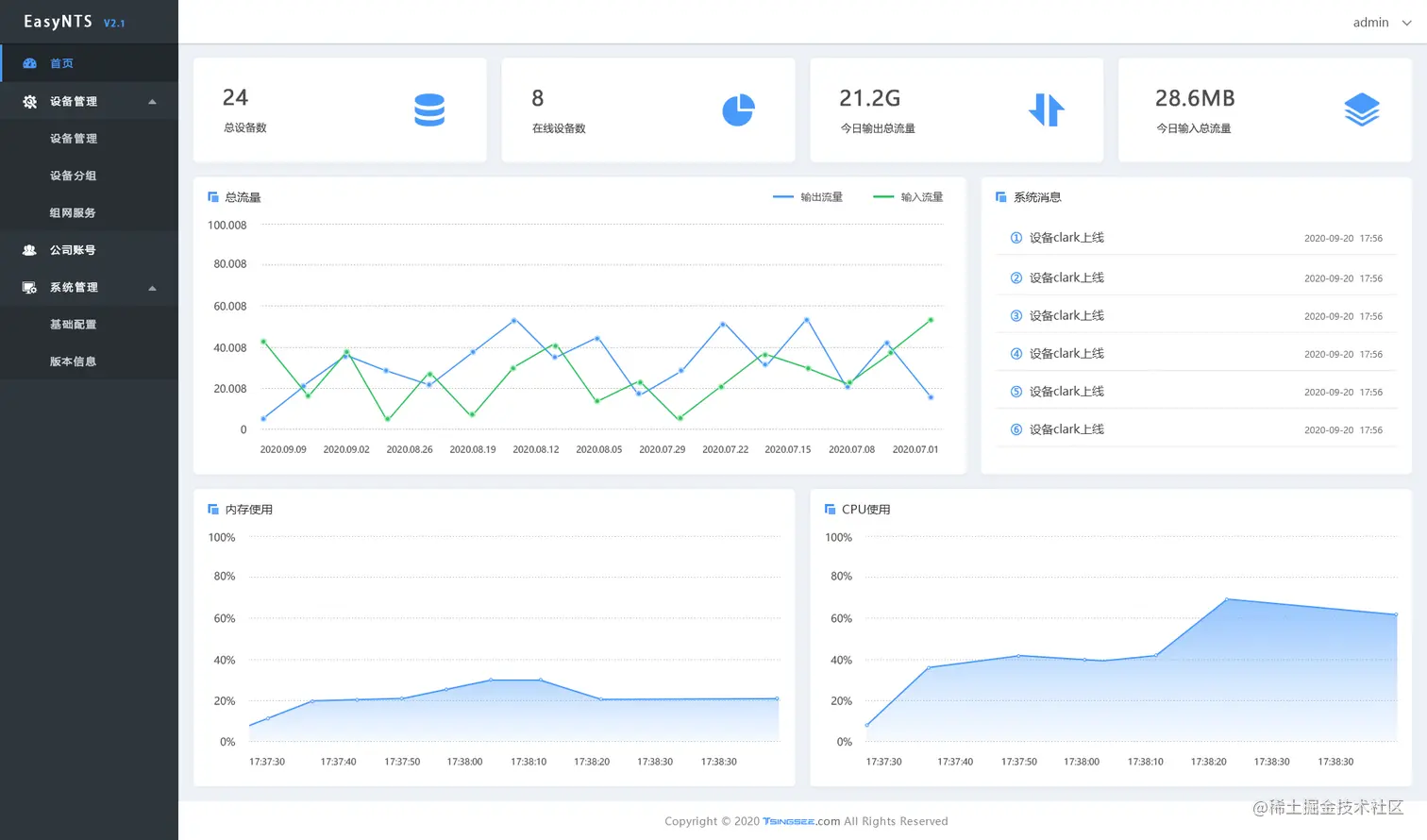
Task: Click the database icon on 总设备数 card
Action: click(x=429, y=109)
